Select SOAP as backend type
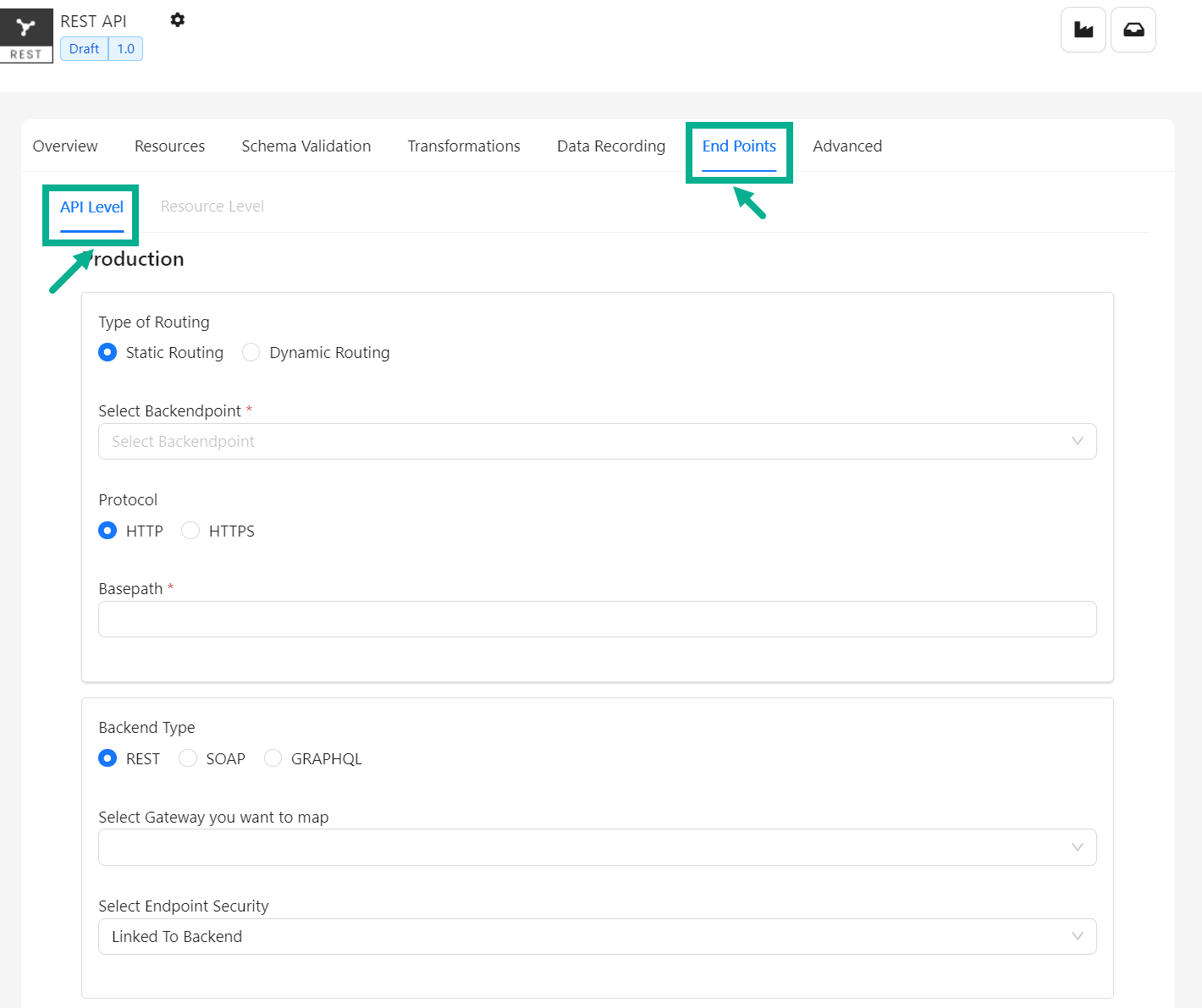 coord(188,758)
